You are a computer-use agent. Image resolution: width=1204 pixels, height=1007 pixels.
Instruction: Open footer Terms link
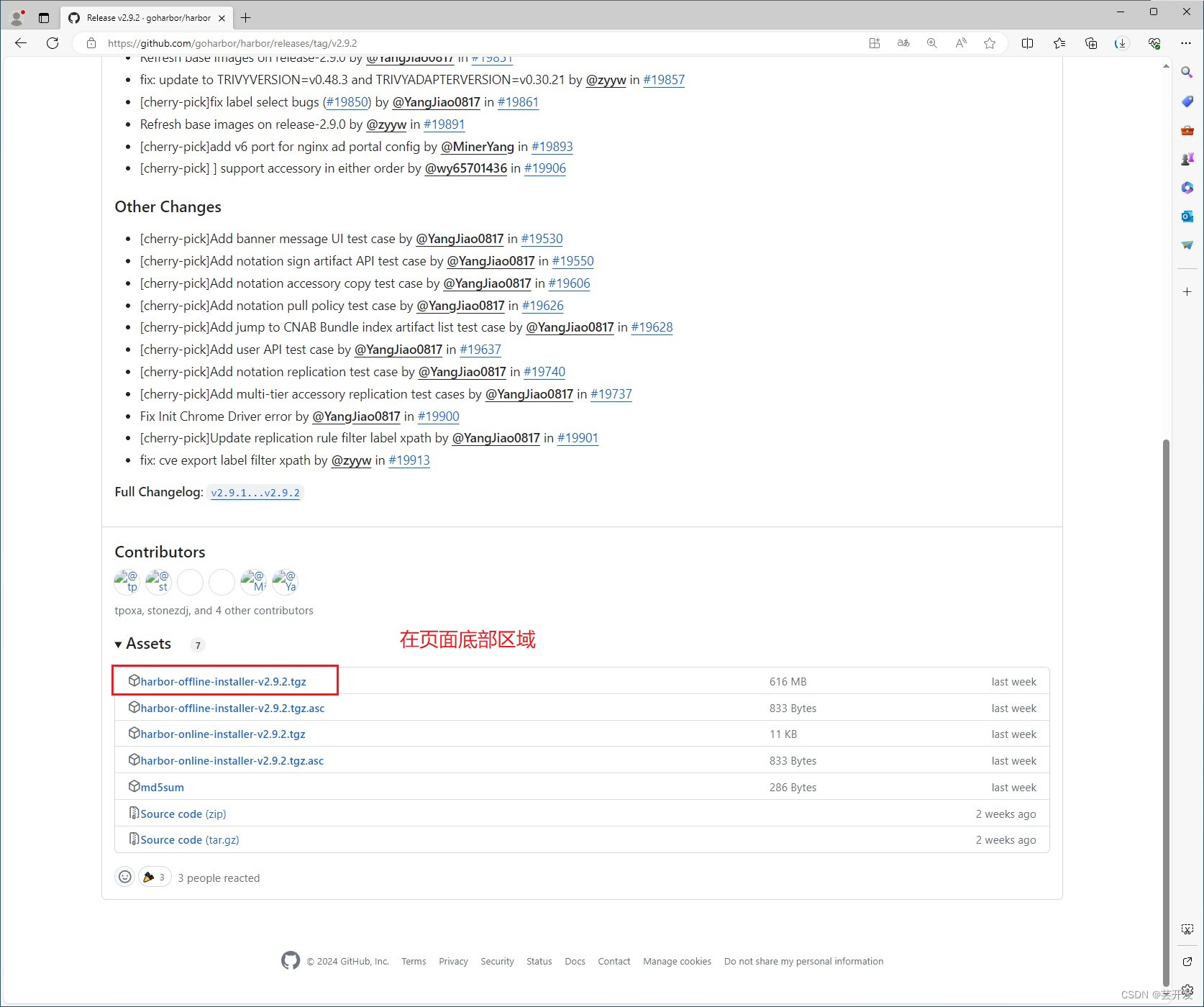pos(414,961)
